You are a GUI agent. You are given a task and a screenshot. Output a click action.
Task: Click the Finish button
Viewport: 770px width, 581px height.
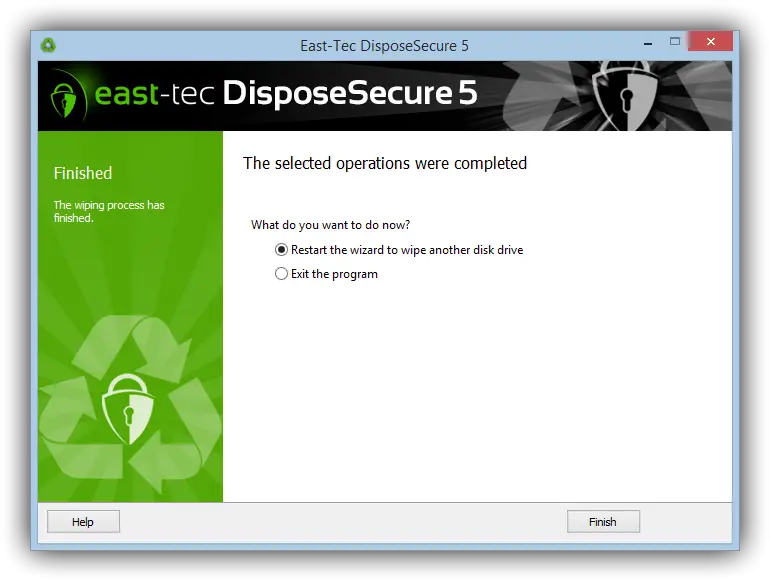coord(603,522)
